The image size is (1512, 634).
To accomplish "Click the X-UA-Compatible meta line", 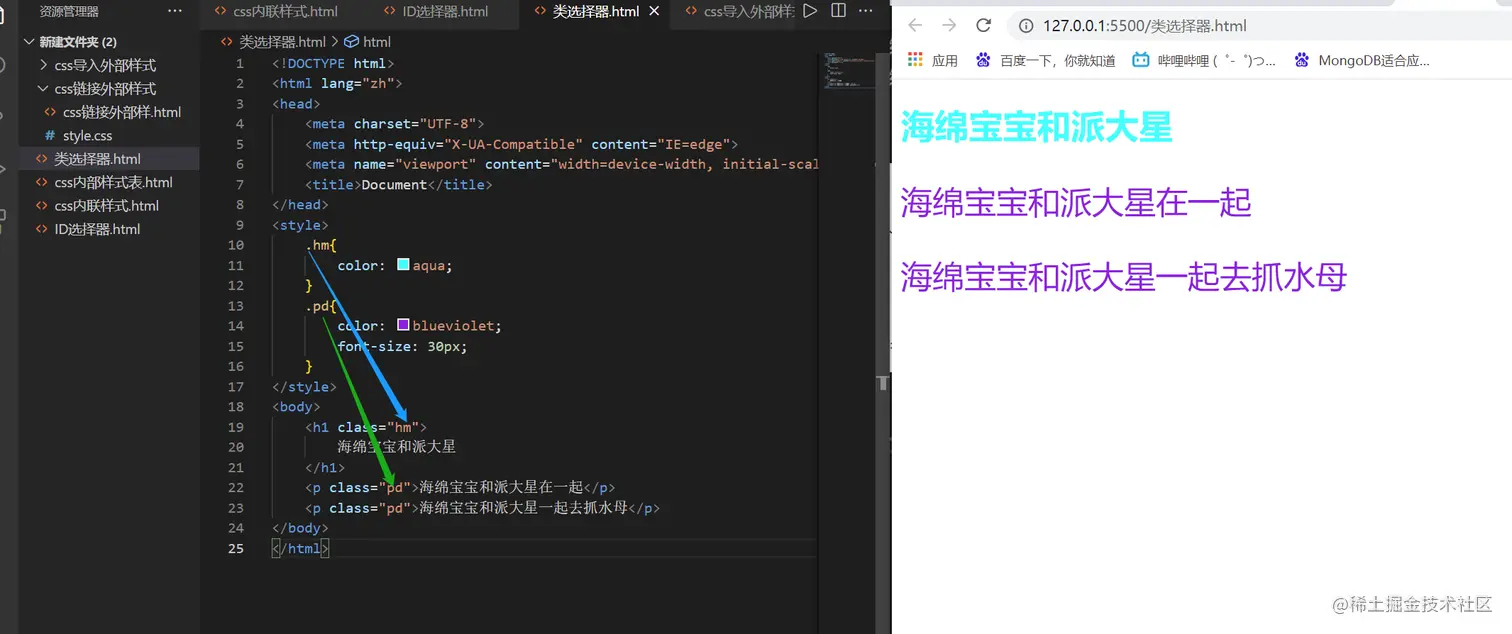I will tap(522, 144).
